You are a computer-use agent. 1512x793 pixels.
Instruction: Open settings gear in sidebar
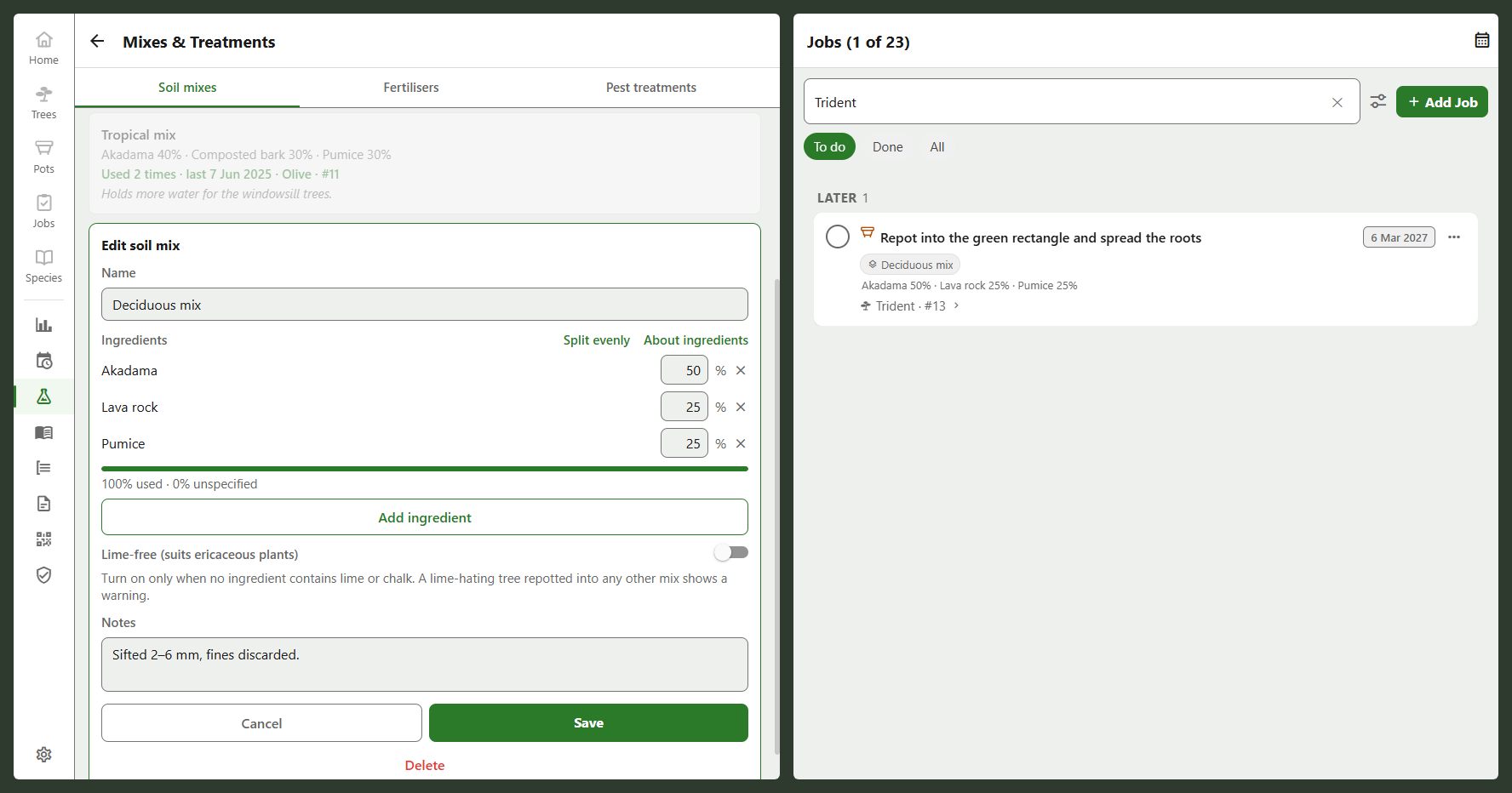pyautogui.click(x=43, y=755)
